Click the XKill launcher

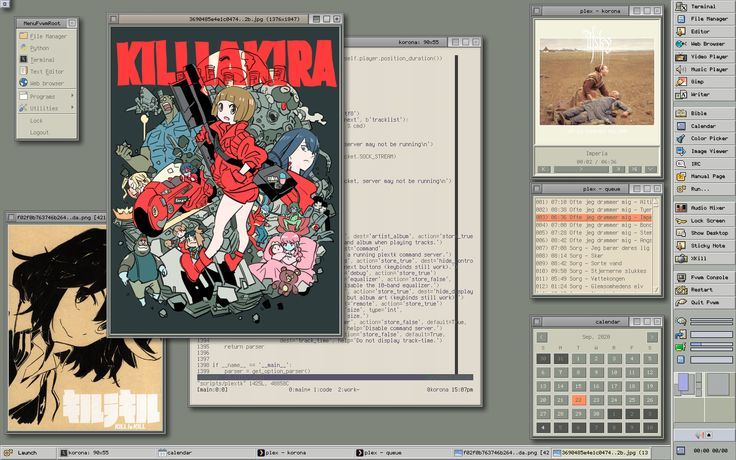[704, 257]
